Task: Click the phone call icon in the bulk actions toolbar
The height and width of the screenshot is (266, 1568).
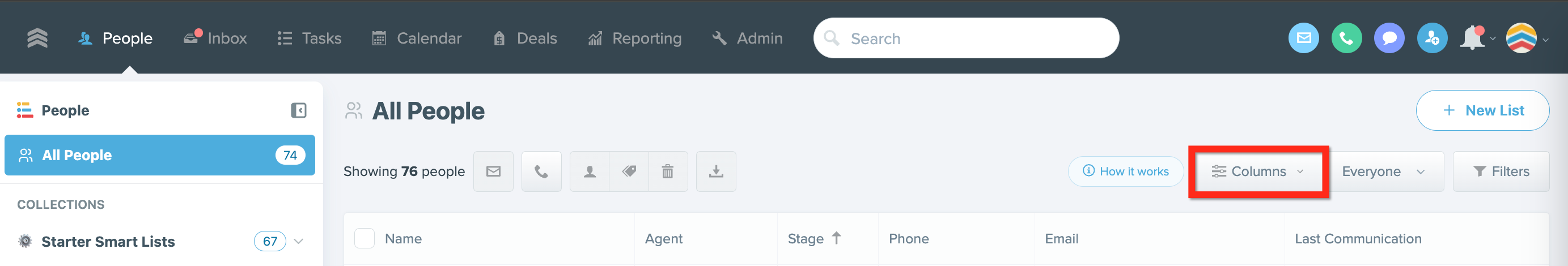Action: pyautogui.click(x=541, y=171)
